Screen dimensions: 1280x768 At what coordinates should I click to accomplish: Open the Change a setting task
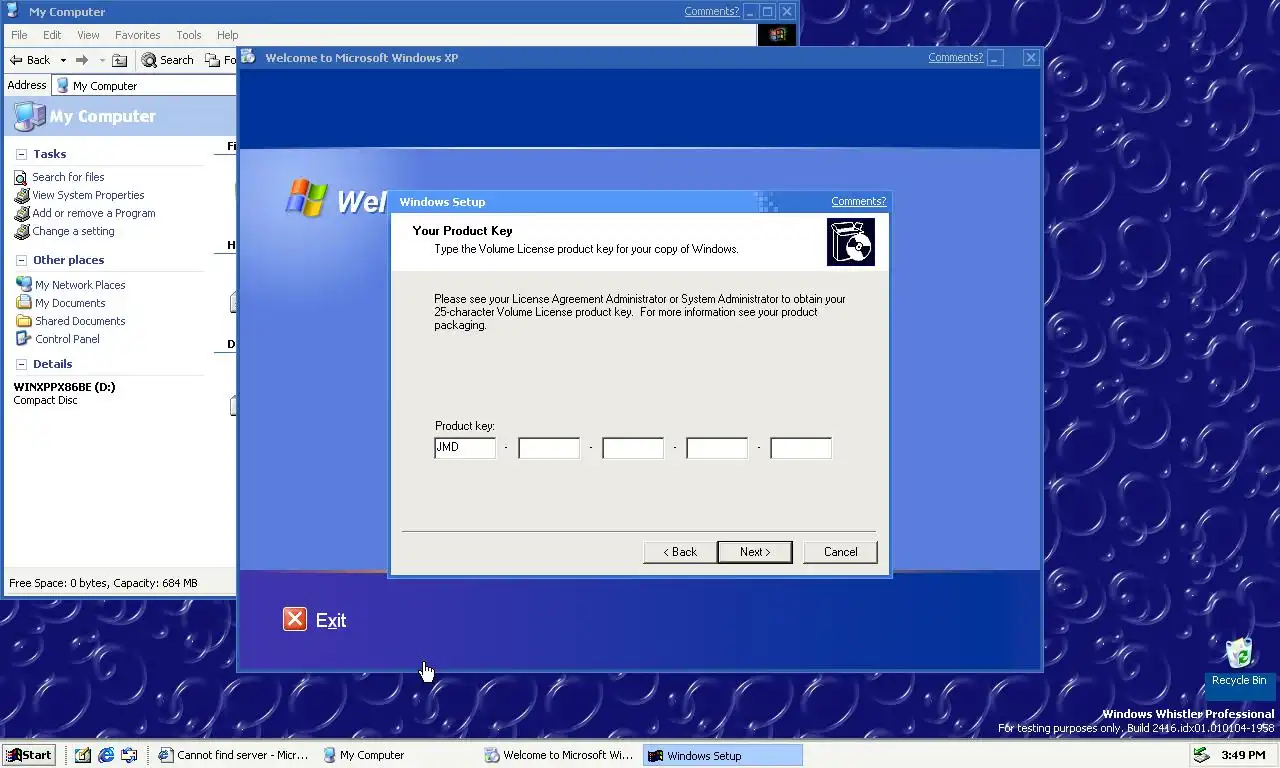(73, 231)
